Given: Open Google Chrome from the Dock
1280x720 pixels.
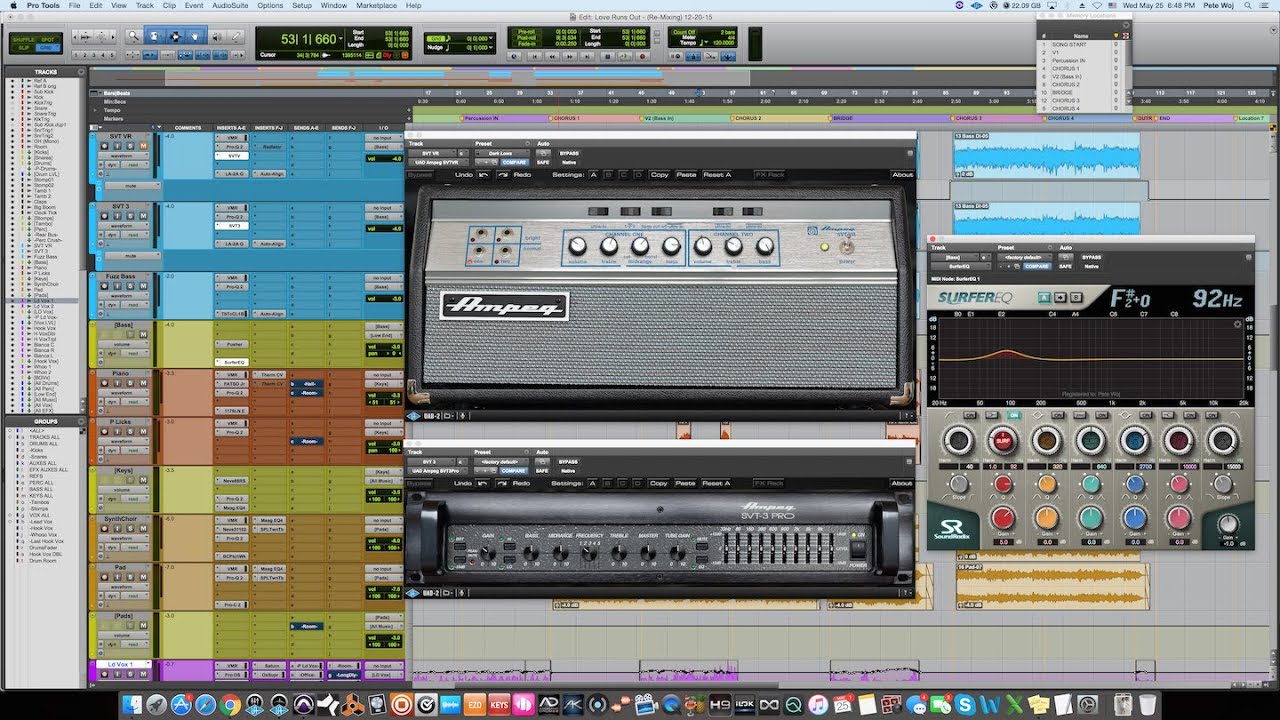Looking at the screenshot, I should pos(230,705).
